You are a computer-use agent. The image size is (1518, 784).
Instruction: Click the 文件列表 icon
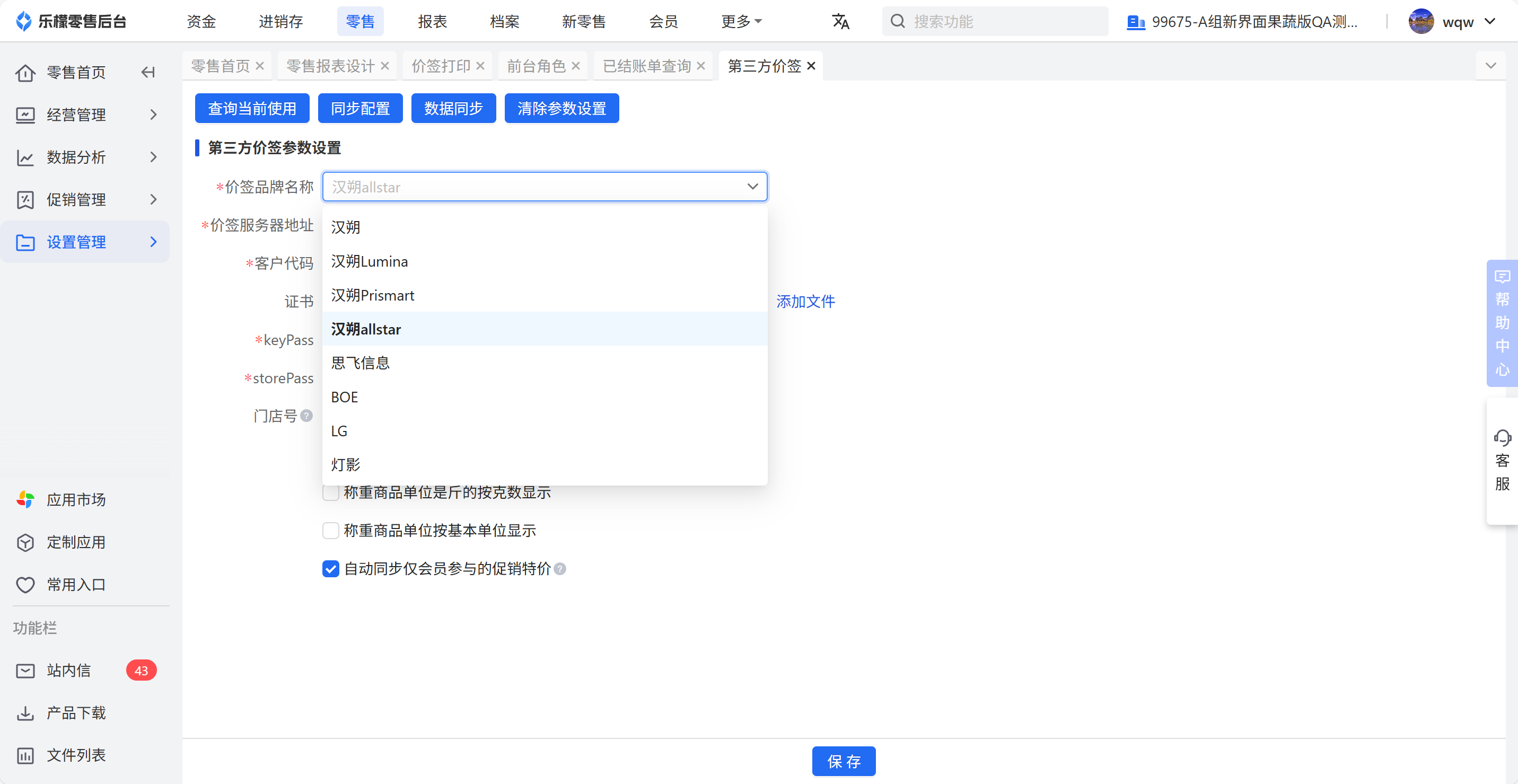(x=25, y=755)
